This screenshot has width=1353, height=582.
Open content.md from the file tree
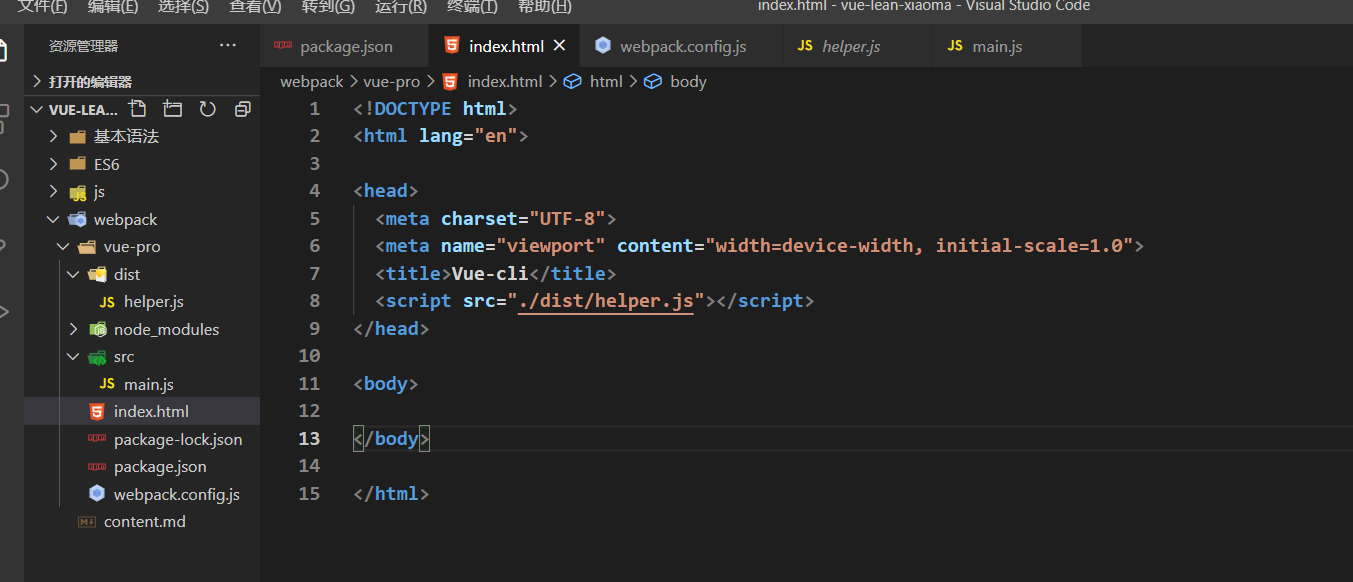[142, 521]
